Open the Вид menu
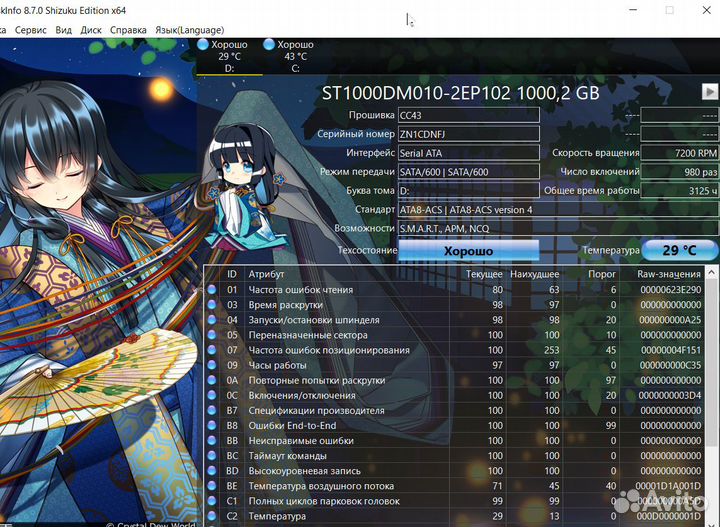720x527 pixels. (63, 30)
